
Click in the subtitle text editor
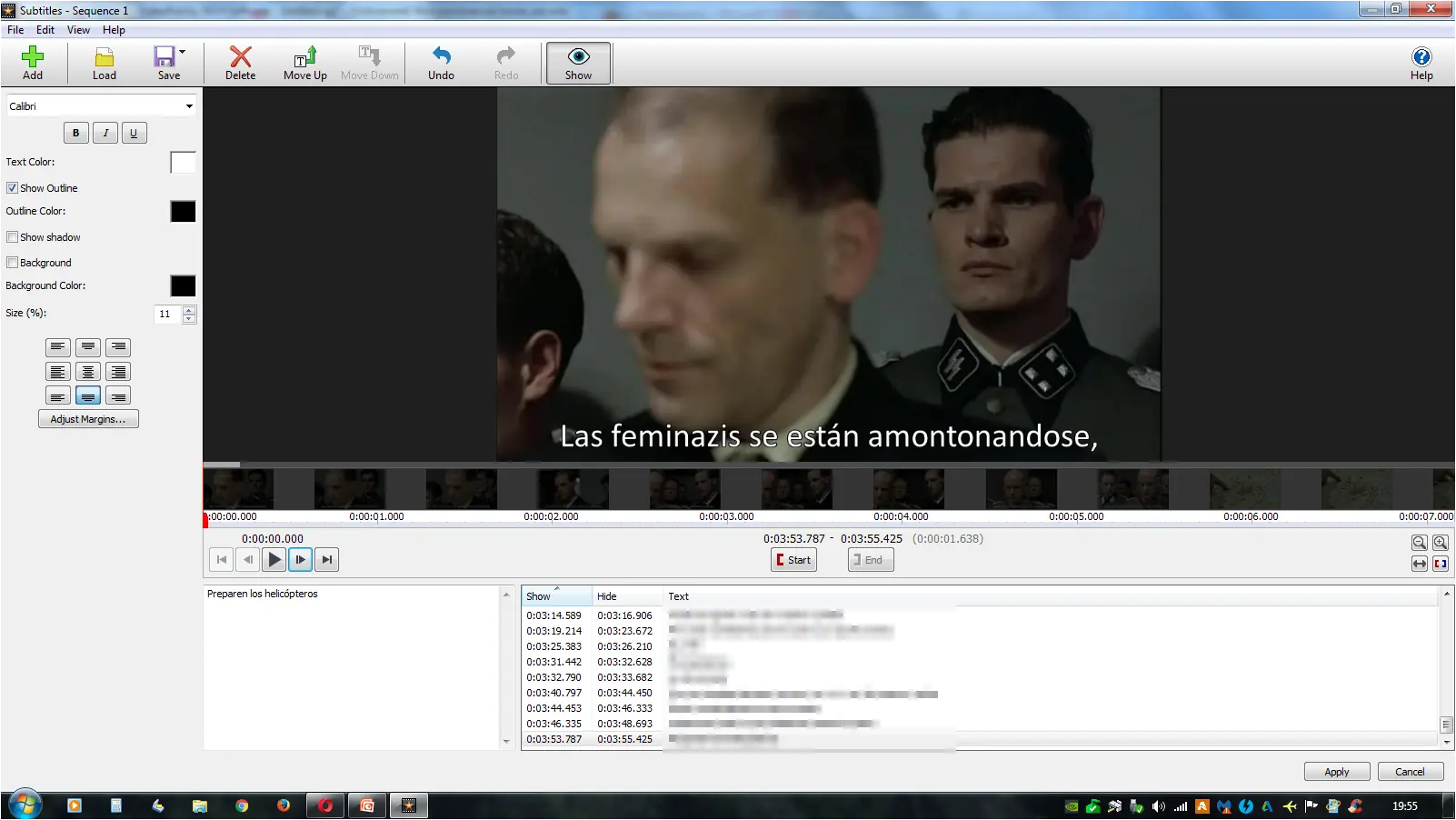(x=353, y=667)
